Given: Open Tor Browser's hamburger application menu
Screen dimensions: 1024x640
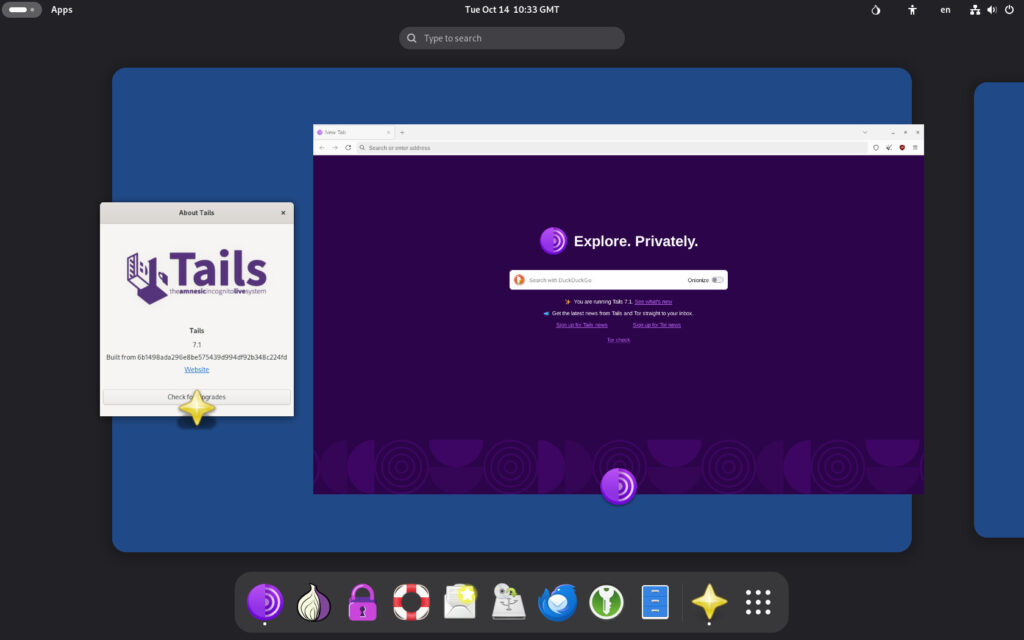Looking at the screenshot, I should pos(918,147).
